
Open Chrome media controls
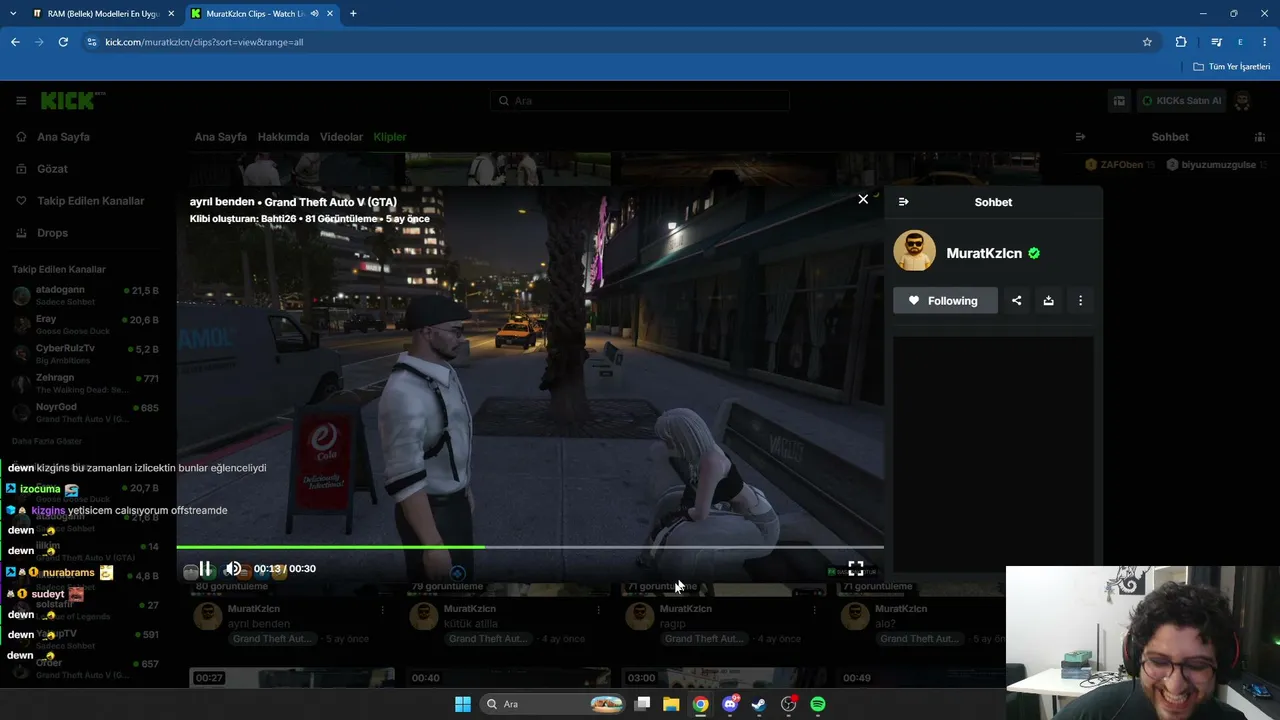[1216, 42]
